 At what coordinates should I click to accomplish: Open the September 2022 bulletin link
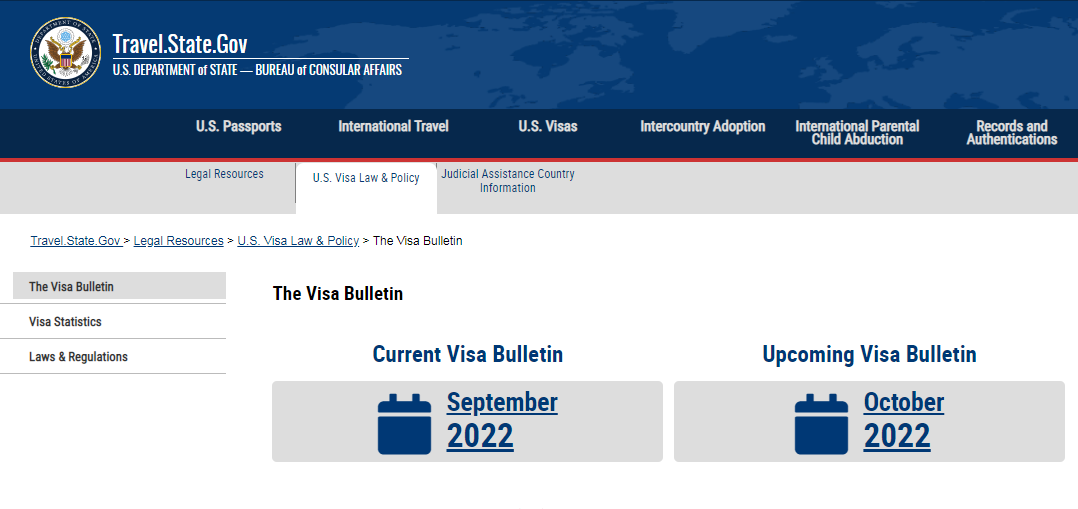(x=502, y=419)
